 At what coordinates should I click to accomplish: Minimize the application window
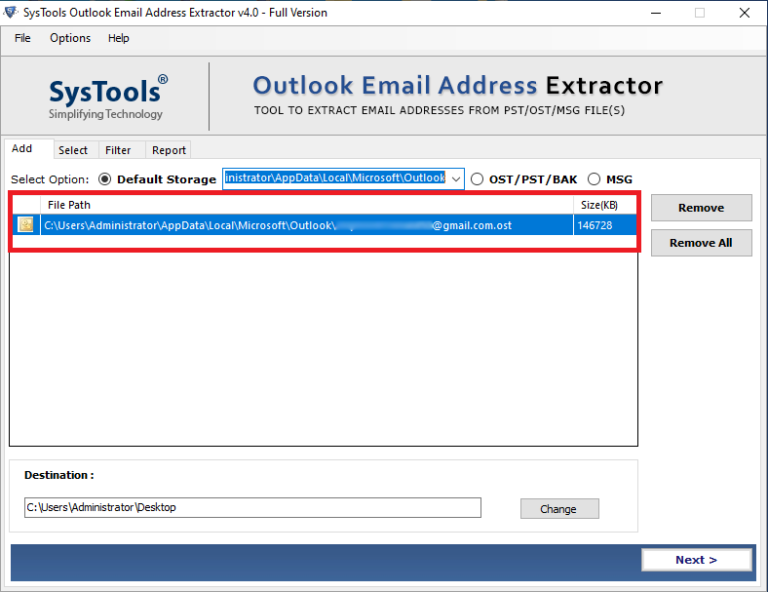tap(655, 13)
